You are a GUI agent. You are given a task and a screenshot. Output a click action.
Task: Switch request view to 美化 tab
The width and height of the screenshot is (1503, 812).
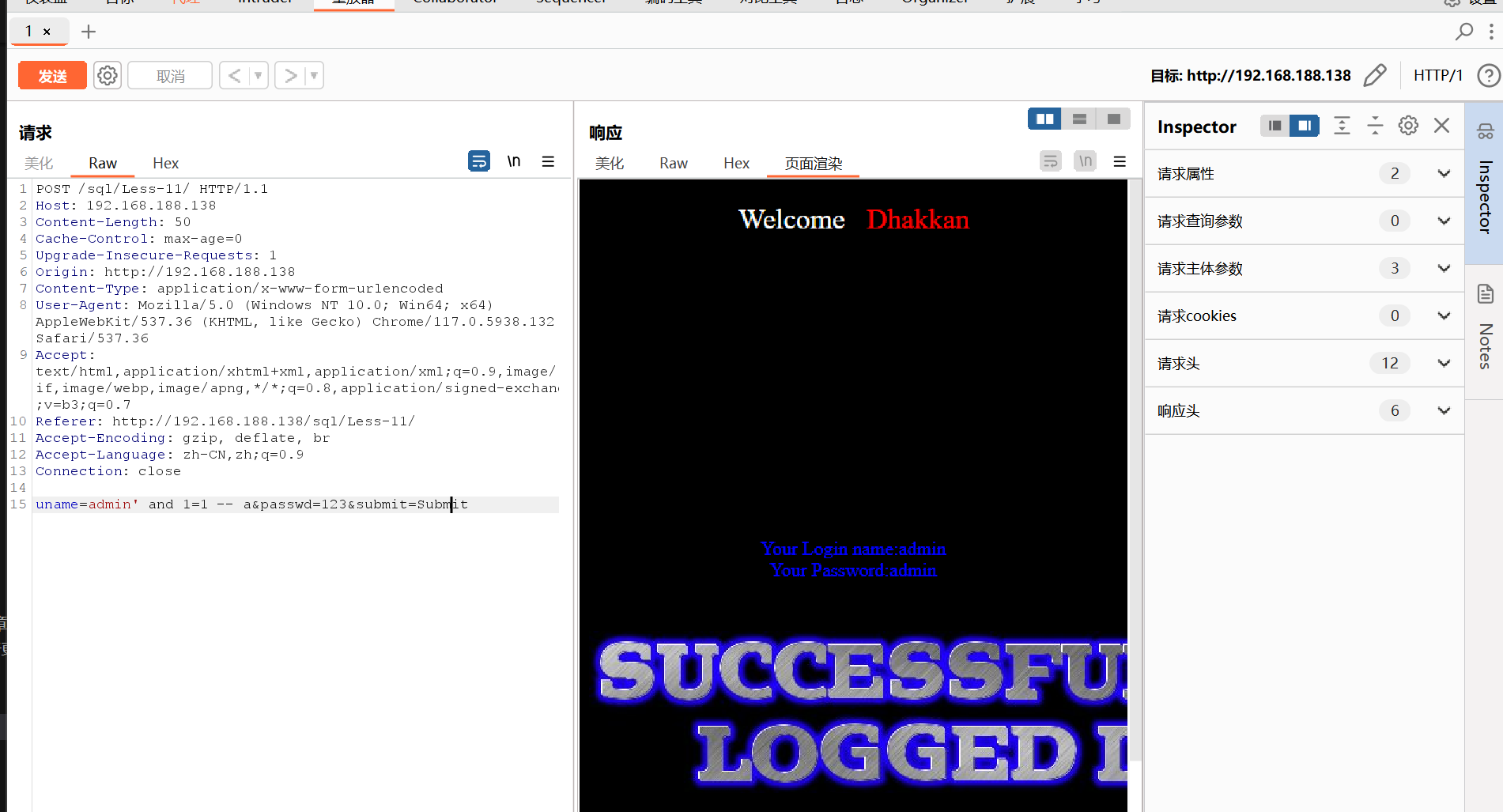(x=39, y=163)
